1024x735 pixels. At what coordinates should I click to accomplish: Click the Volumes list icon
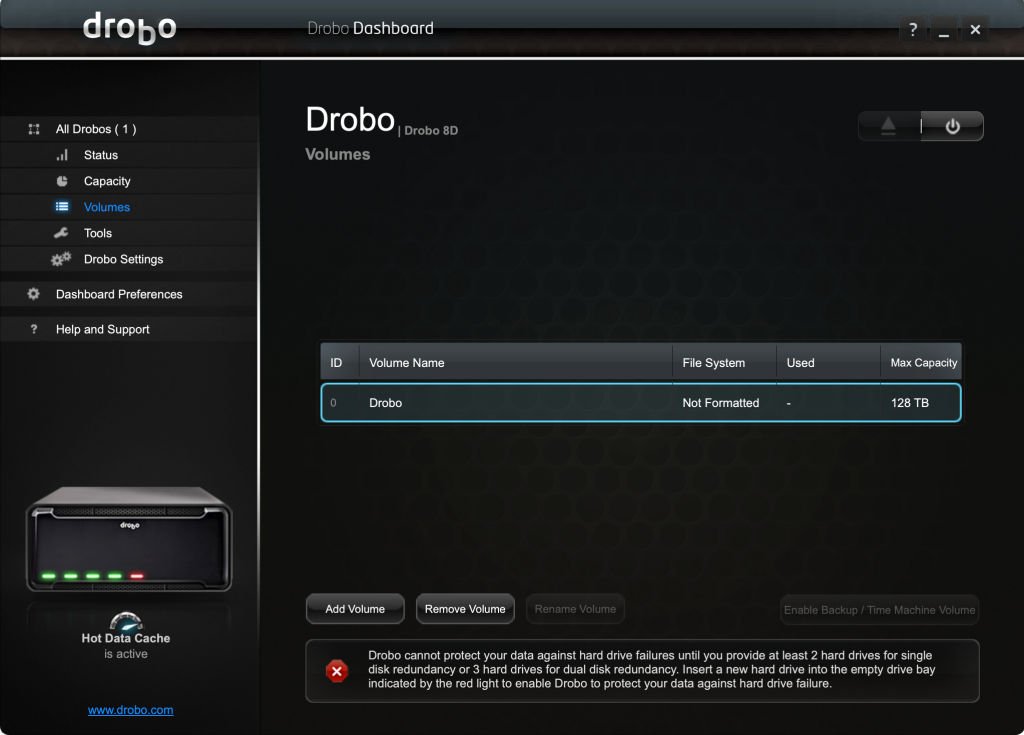tap(62, 207)
